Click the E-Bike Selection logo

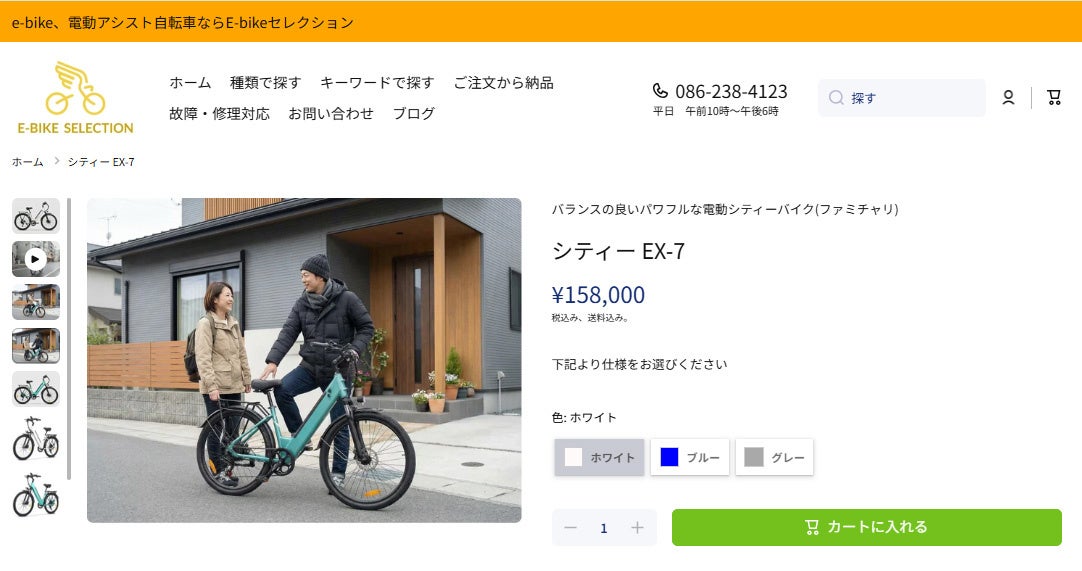(75, 97)
